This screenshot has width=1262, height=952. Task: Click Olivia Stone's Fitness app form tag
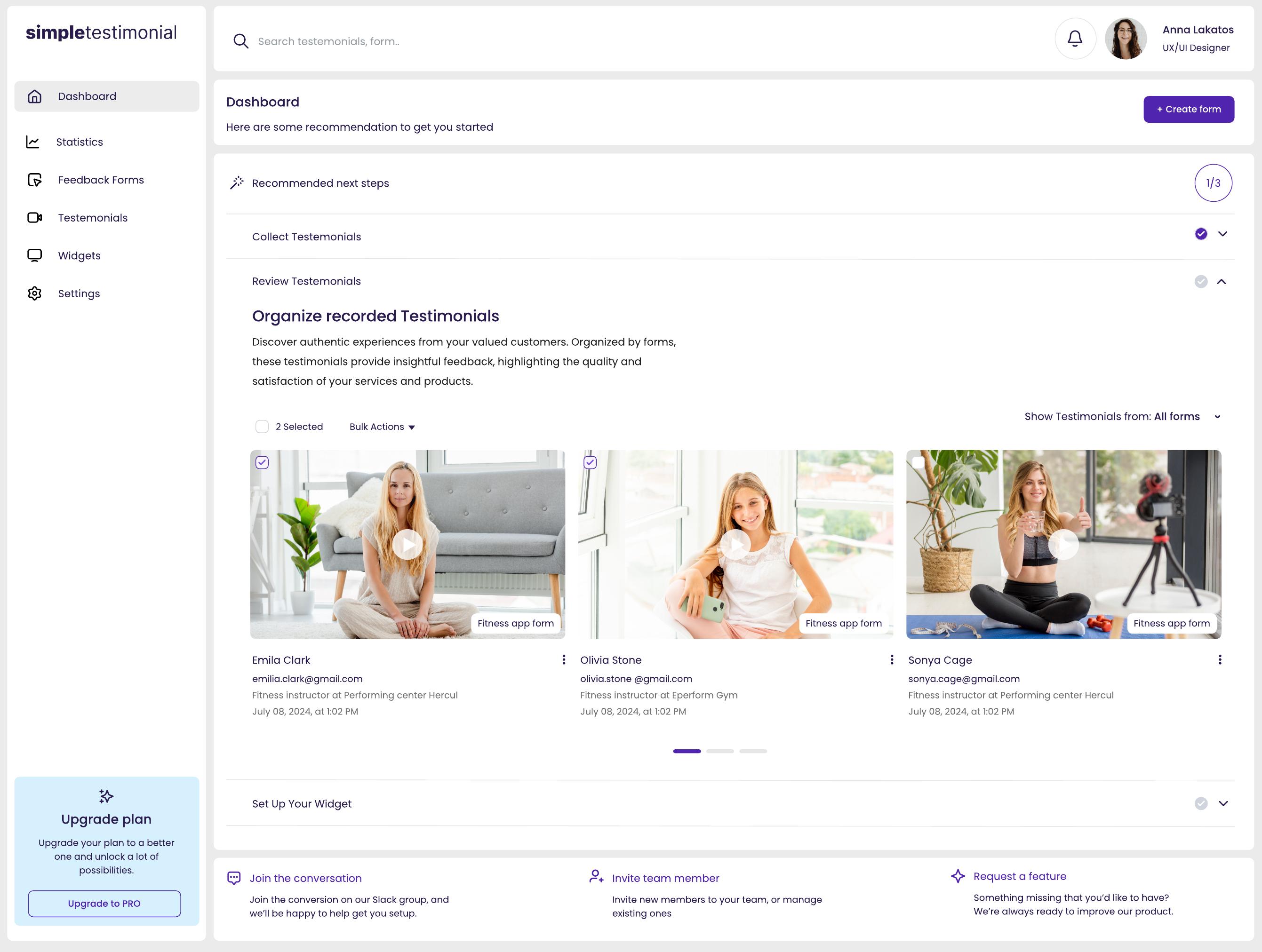pyautogui.click(x=843, y=623)
